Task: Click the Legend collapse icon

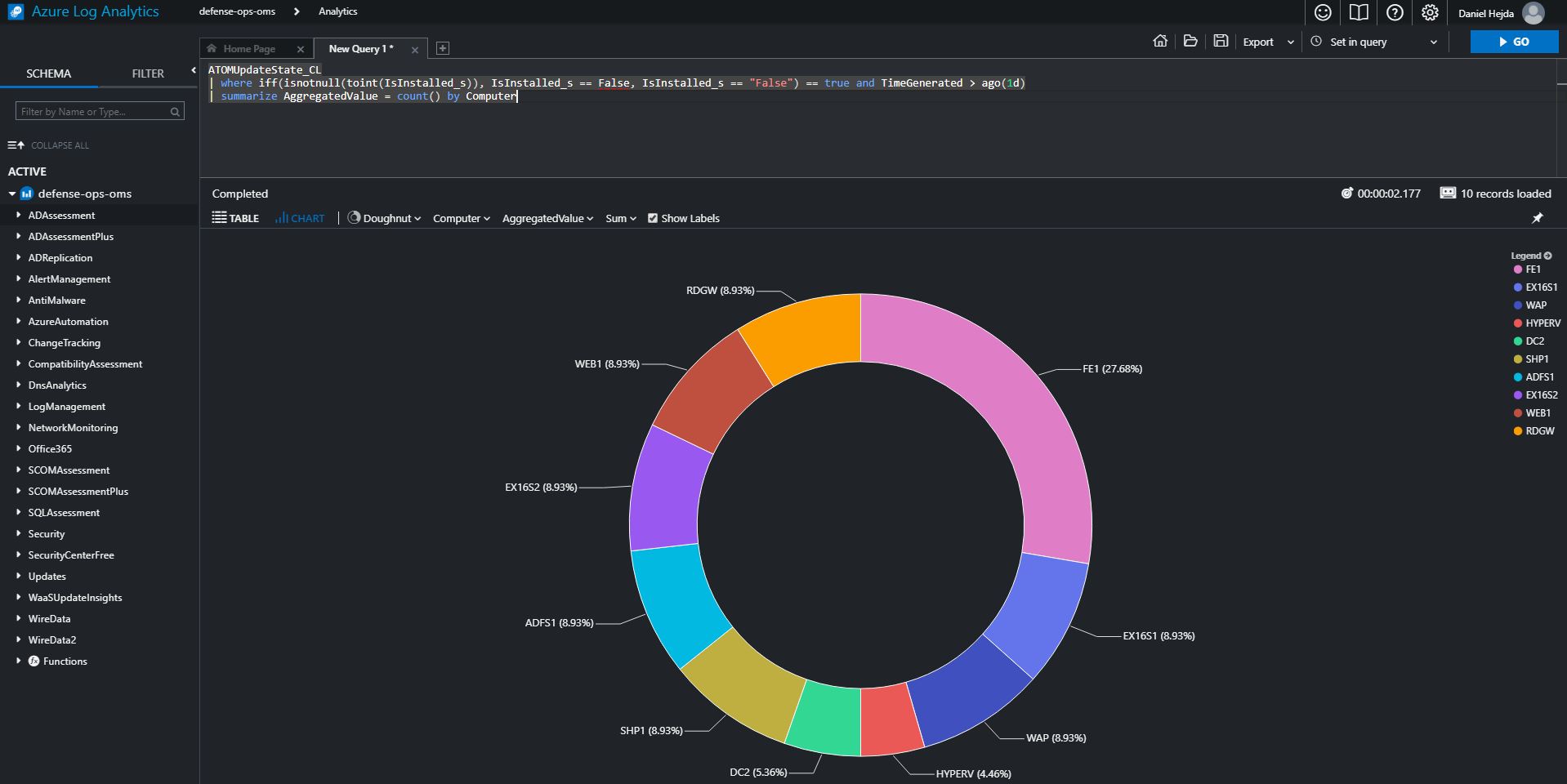Action: 1547,256
